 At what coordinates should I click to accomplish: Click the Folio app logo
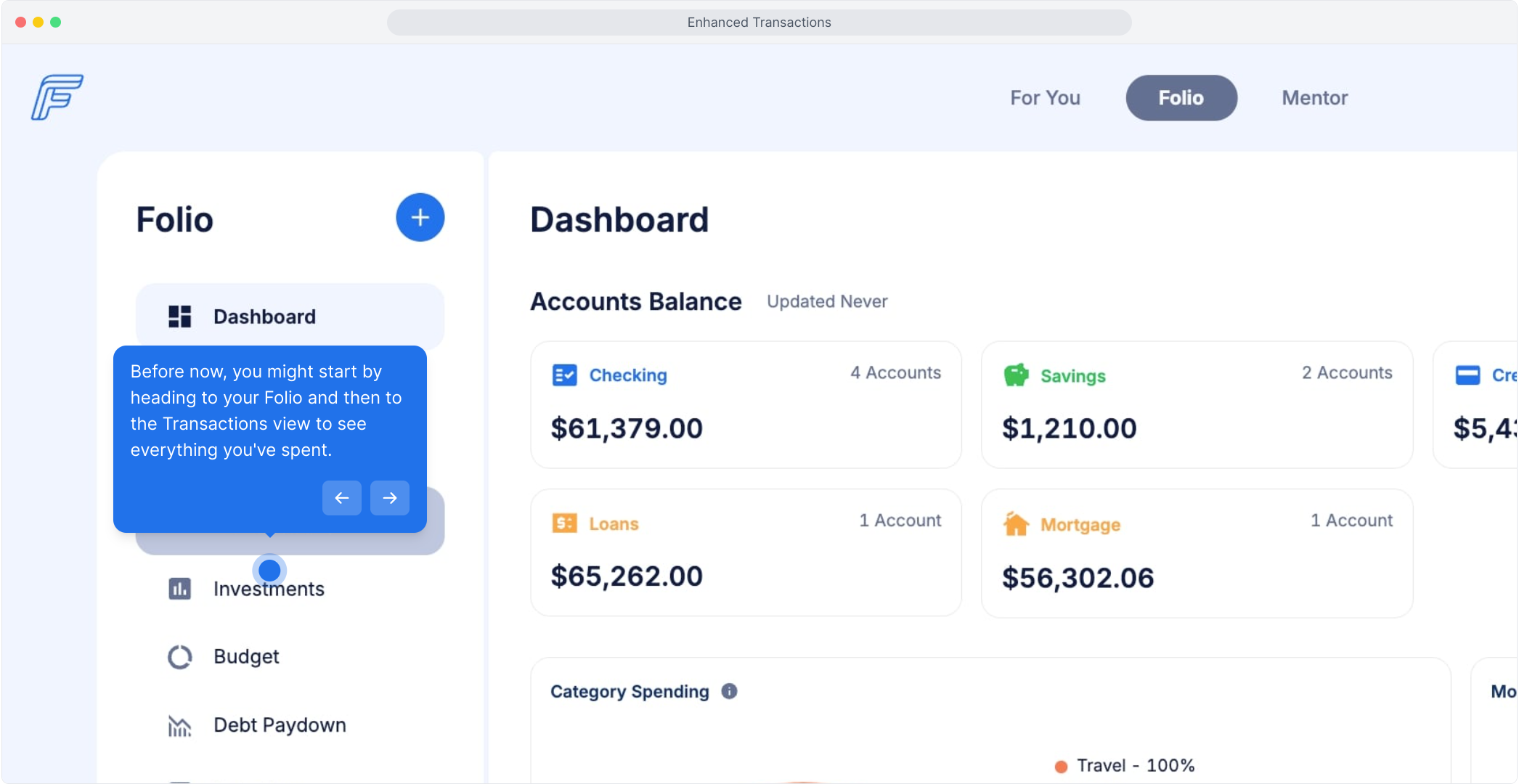click(x=57, y=97)
